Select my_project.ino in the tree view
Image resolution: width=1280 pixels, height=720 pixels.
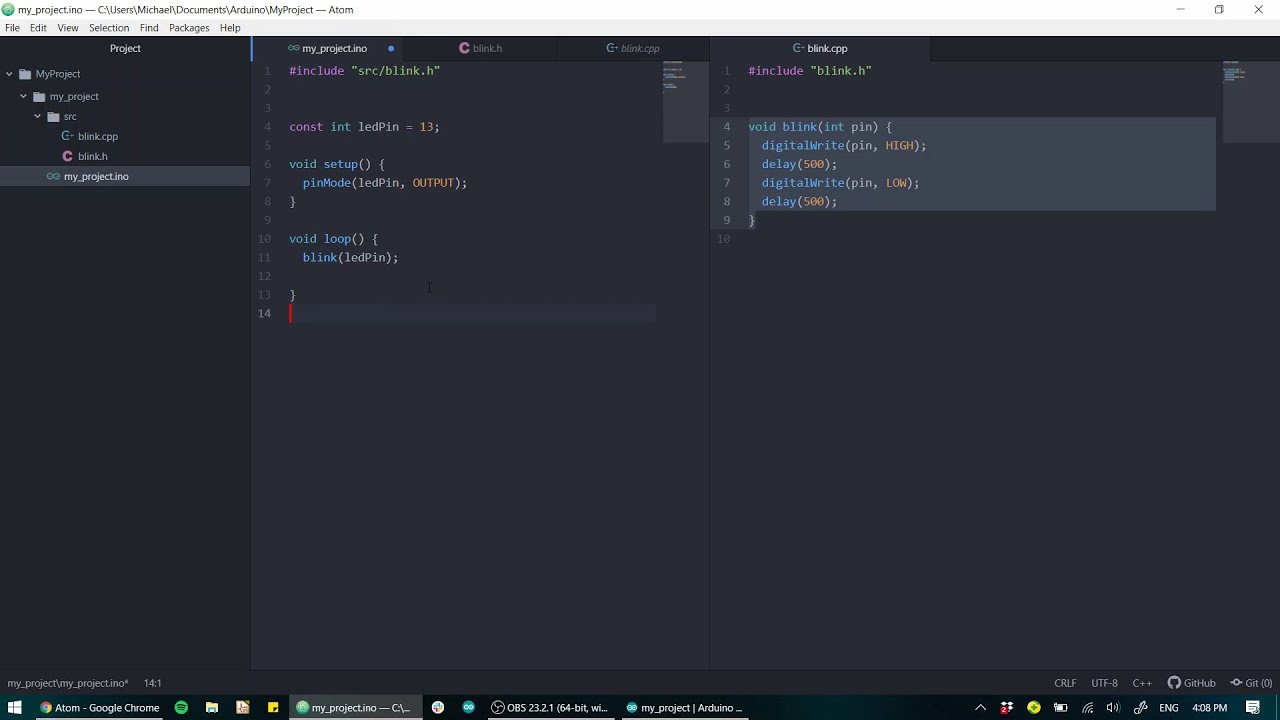click(96, 176)
